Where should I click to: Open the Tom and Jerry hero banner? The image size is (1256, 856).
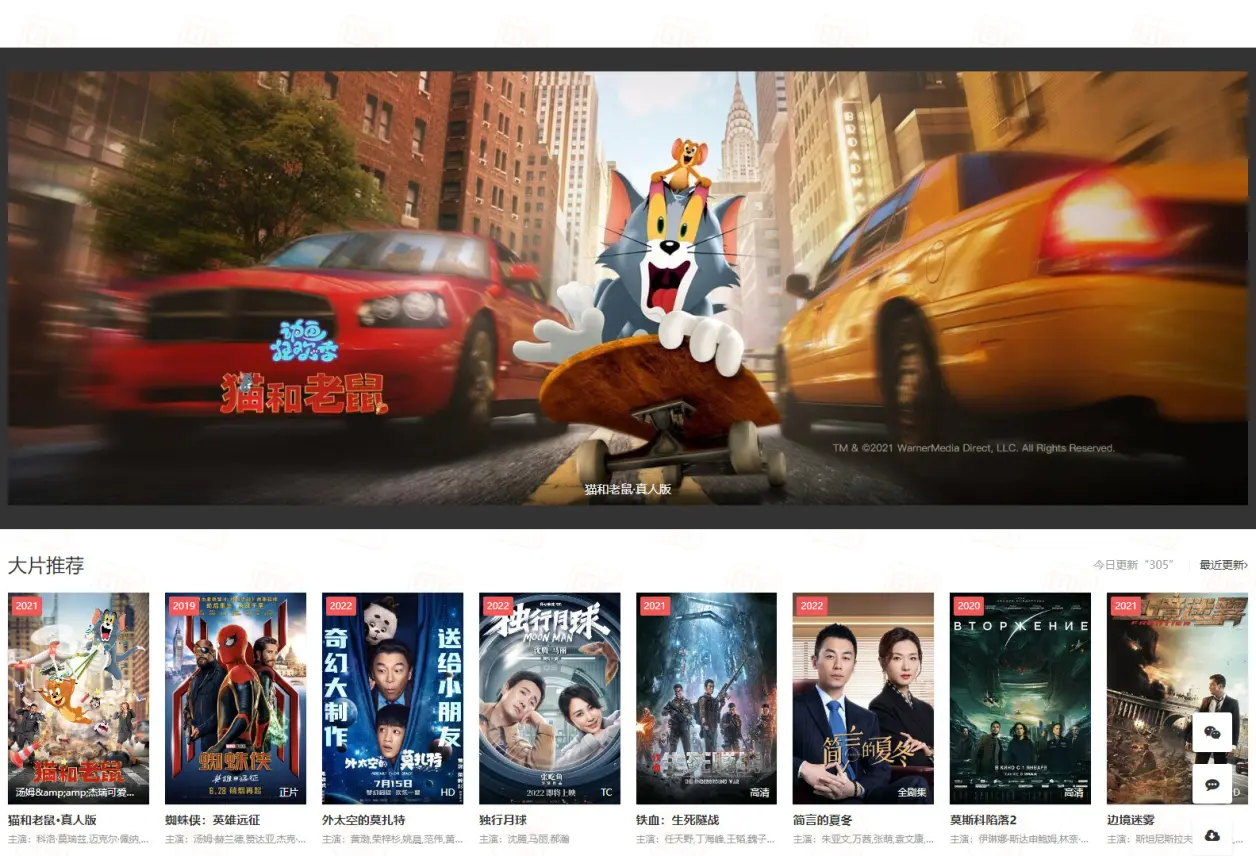[628, 288]
